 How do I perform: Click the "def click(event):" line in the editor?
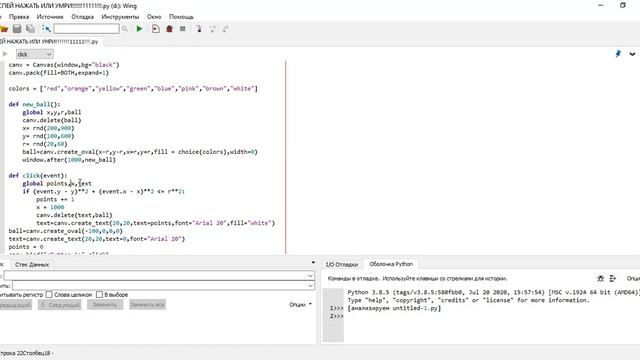(x=38, y=176)
